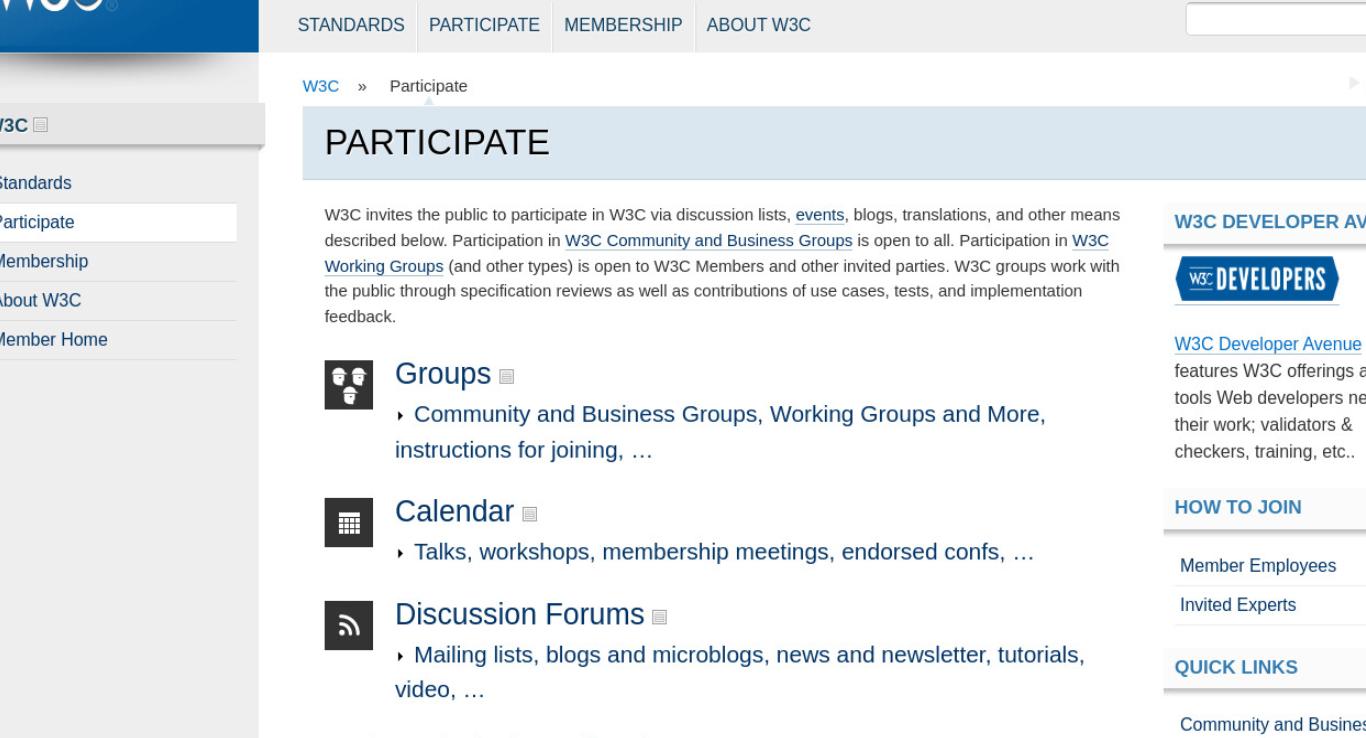
Task: Toggle the small box beside Discussion Forums
Action: tap(659, 616)
